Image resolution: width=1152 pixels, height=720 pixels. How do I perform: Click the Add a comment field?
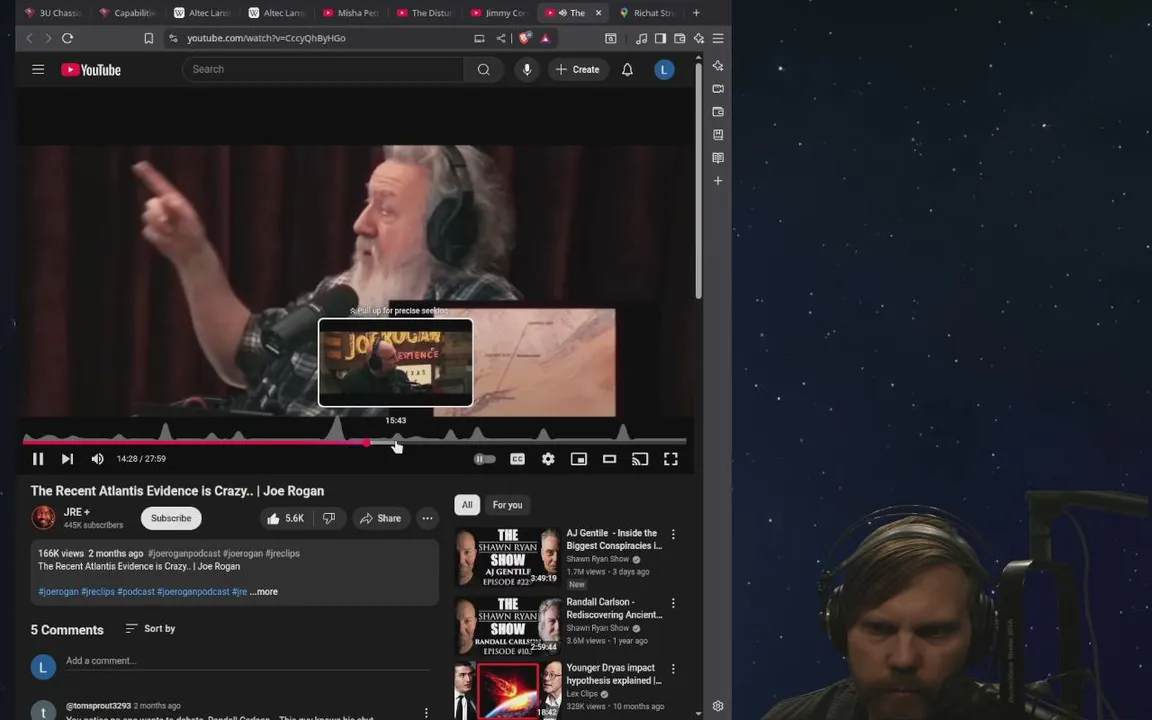248,661
